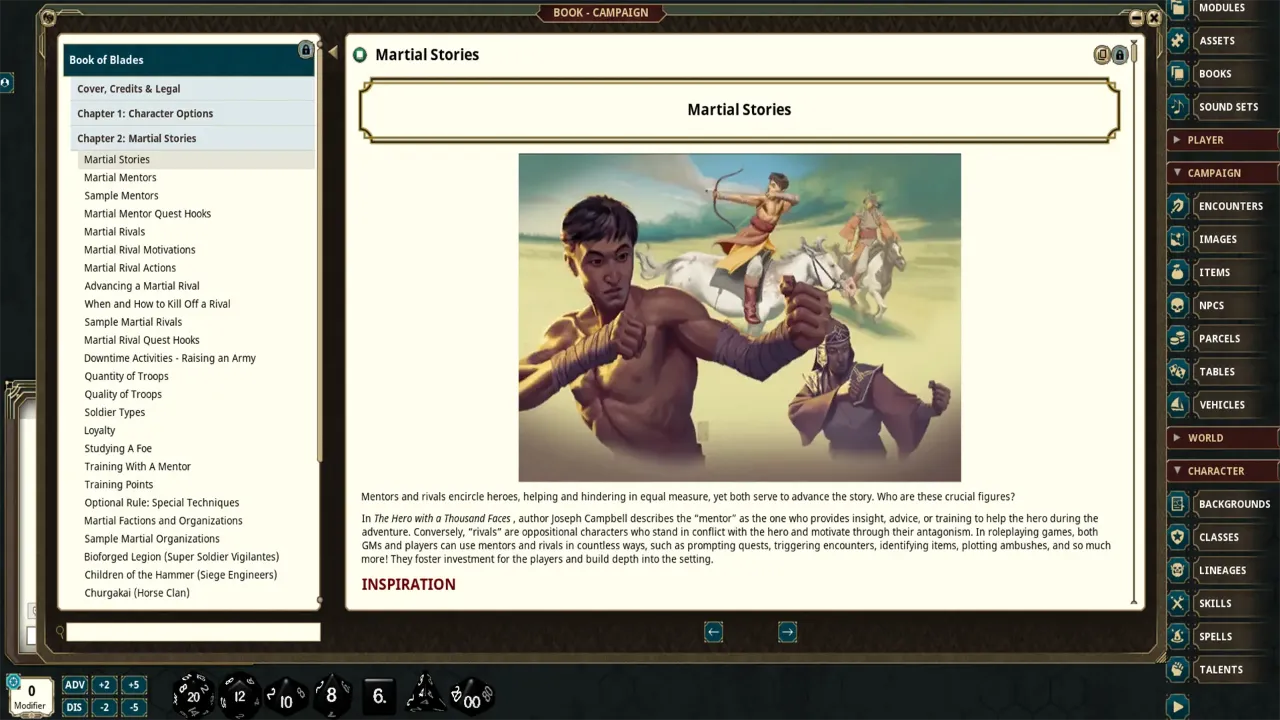Open the Classes sidebar icon
The image size is (1280, 720).
(x=1178, y=537)
